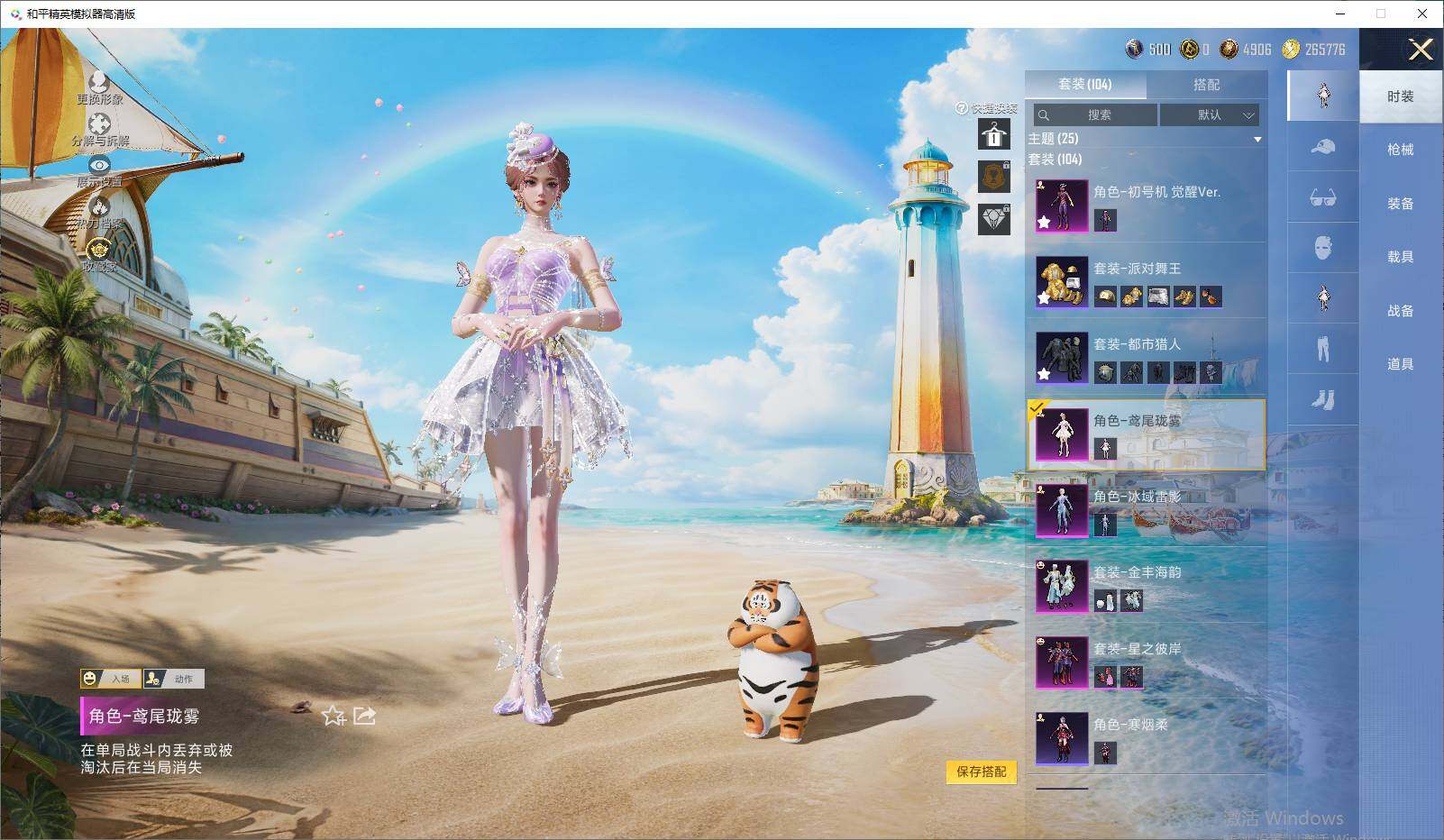This screenshot has height=840, width=1444.
Task: Switch to 套装(104) tab
Action: point(1085,85)
